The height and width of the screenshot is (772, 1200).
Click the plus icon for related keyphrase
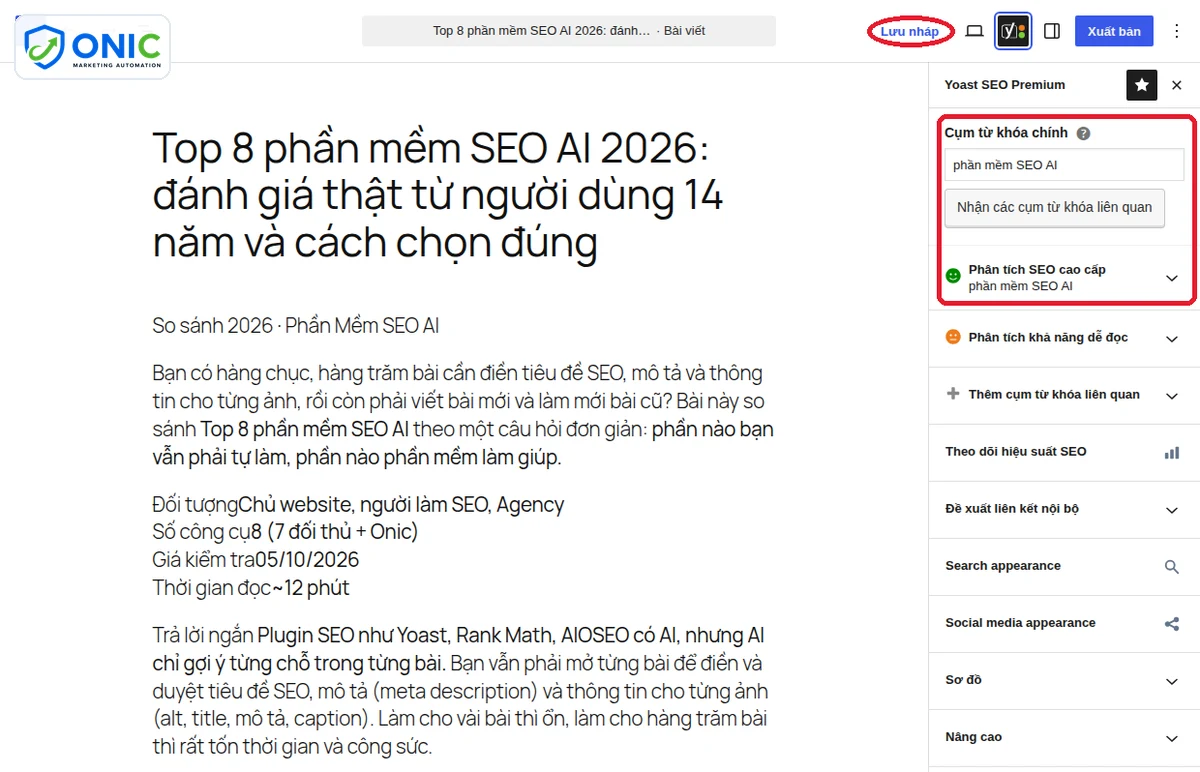[953, 394]
